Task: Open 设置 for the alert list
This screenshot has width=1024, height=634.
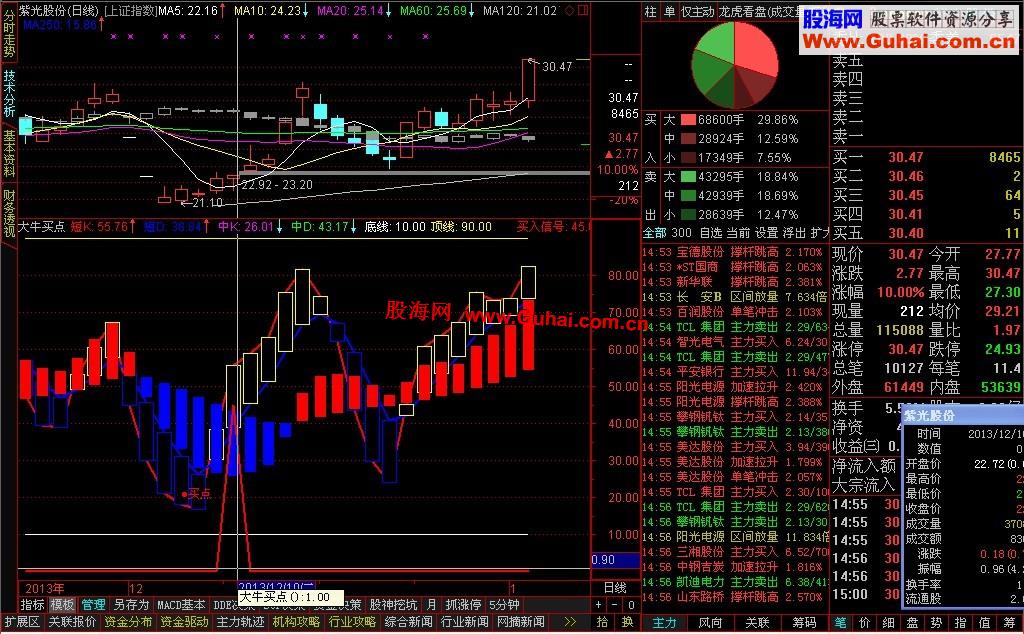Action: coord(766,233)
